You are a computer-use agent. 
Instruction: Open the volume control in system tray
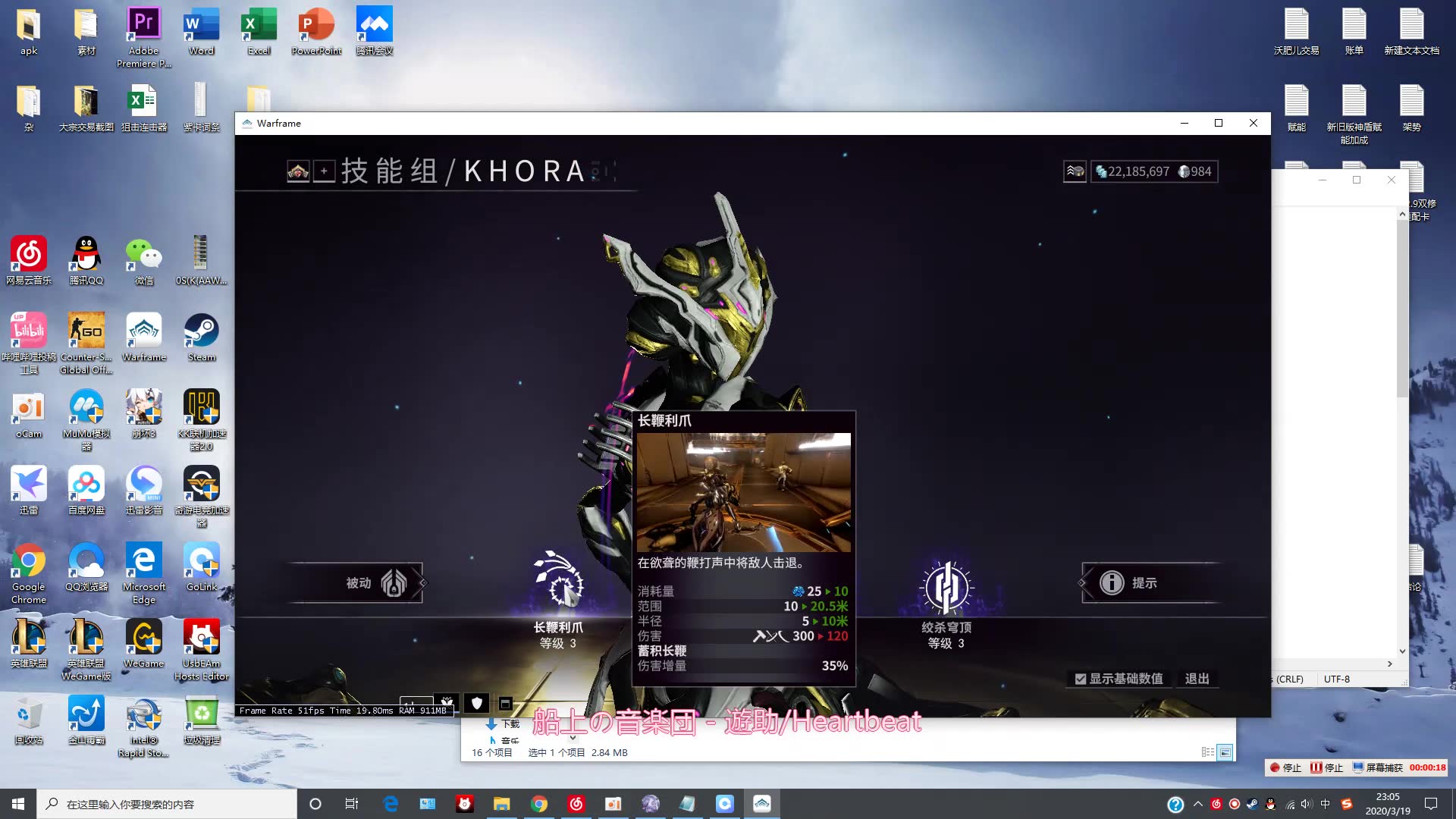[1306, 804]
